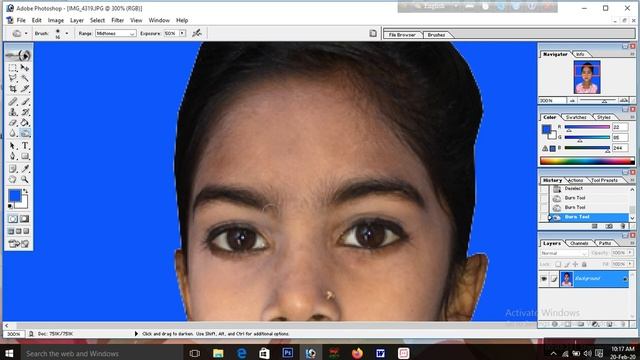
Task: Select the Zoom tool
Action: [25, 179]
